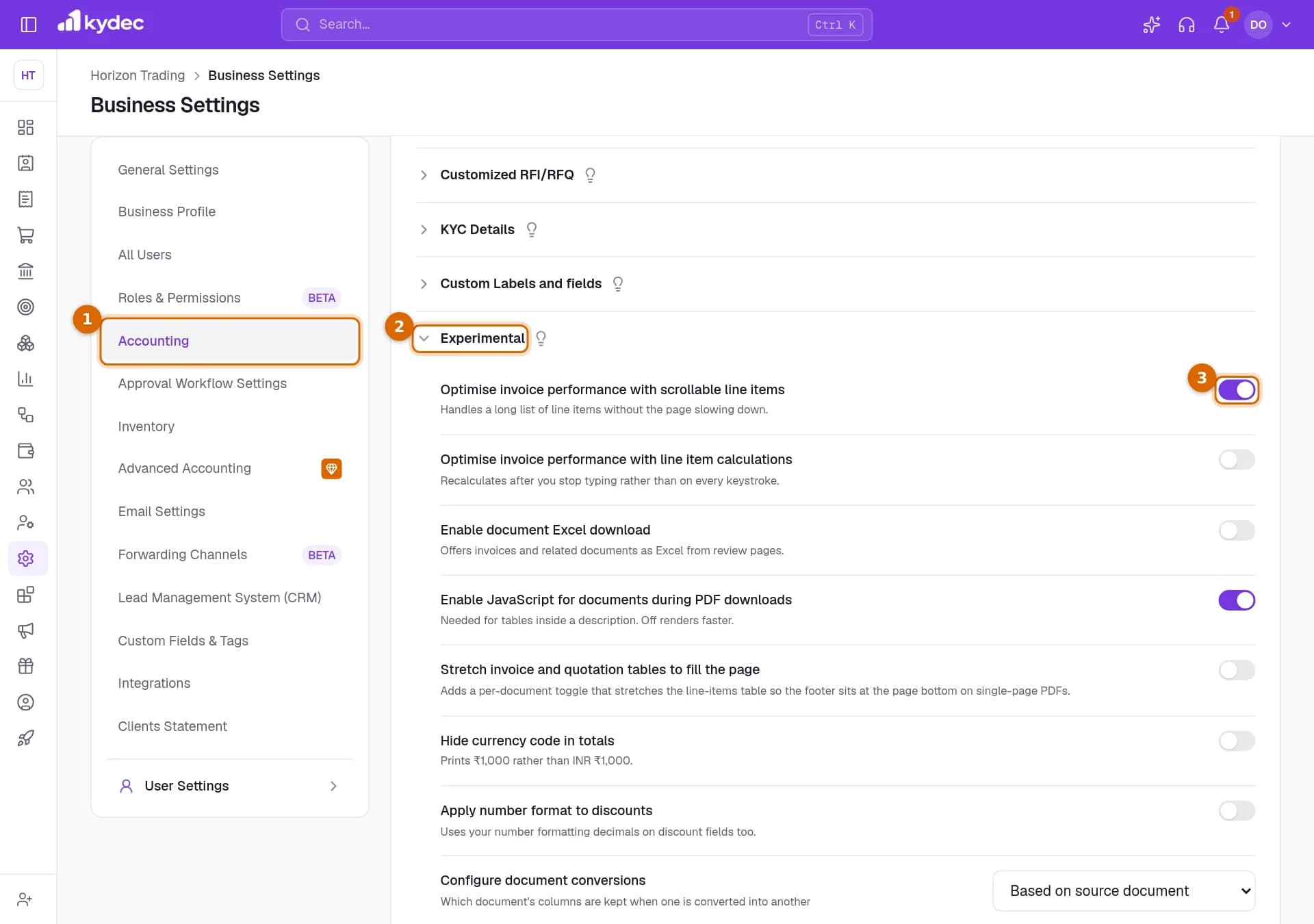Open the target icon in sidebar

pyautogui.click(x=25, y=307)
